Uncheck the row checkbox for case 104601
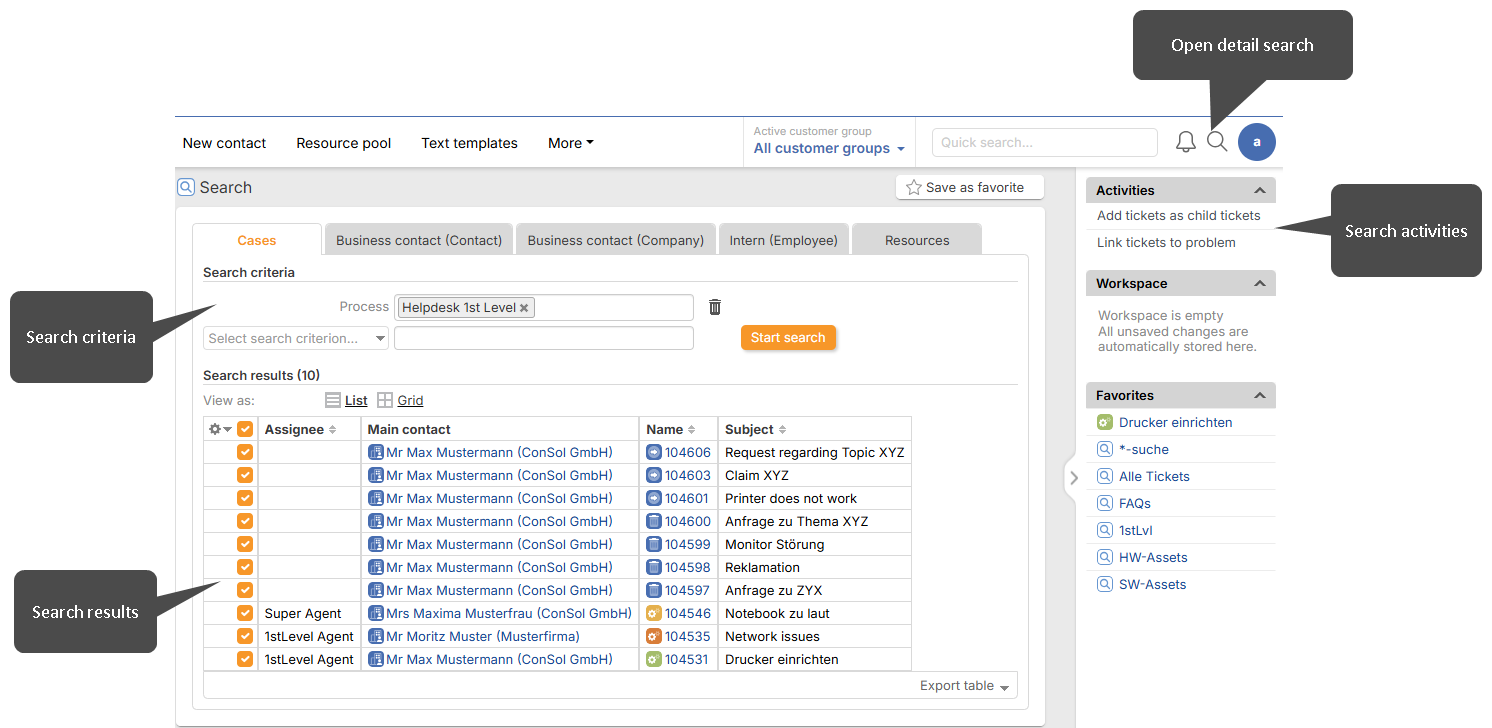Image resolution: width=1492 pixels, height=728 pixels. (x=245, y=498)
